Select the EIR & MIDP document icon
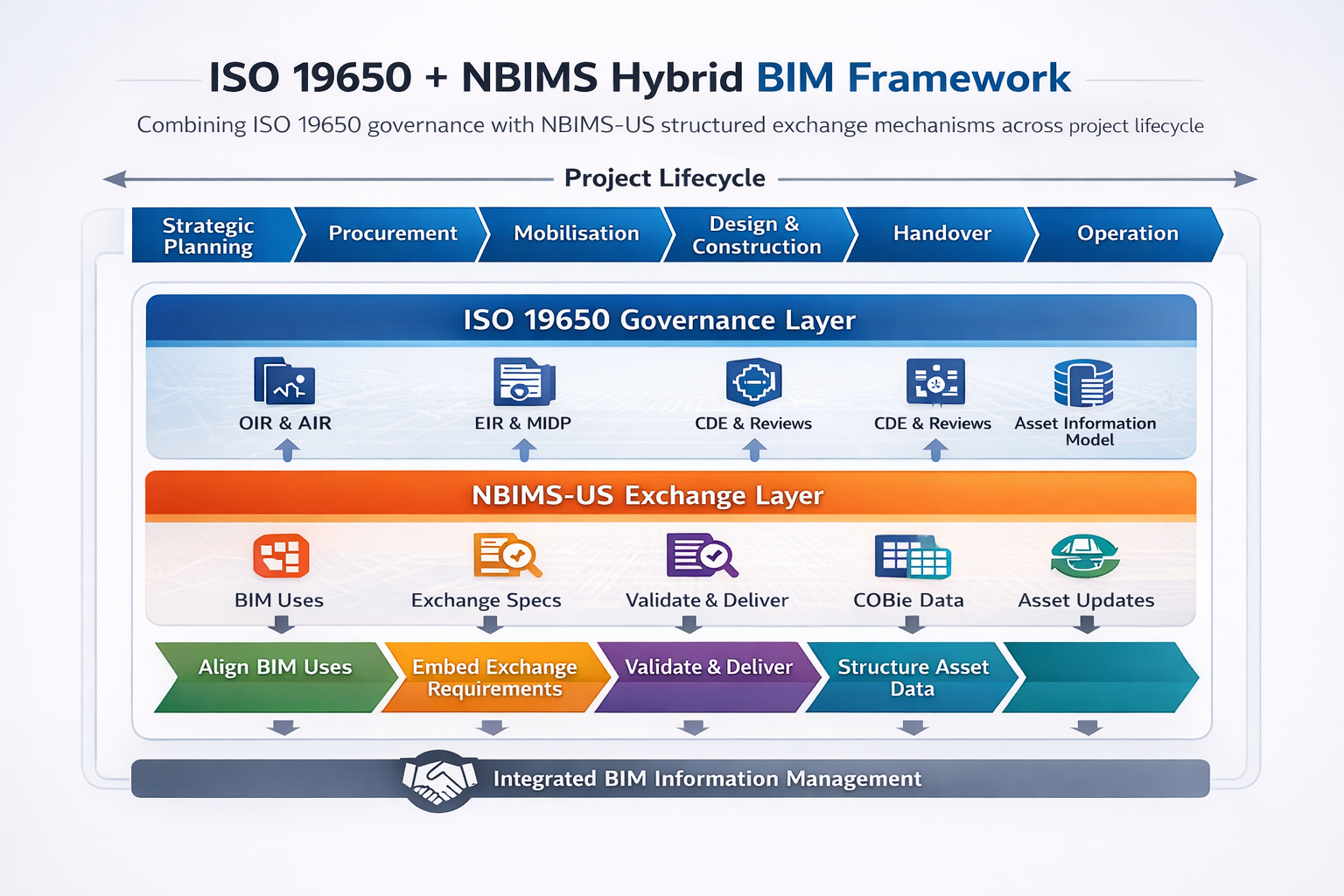 click(523, 381)
